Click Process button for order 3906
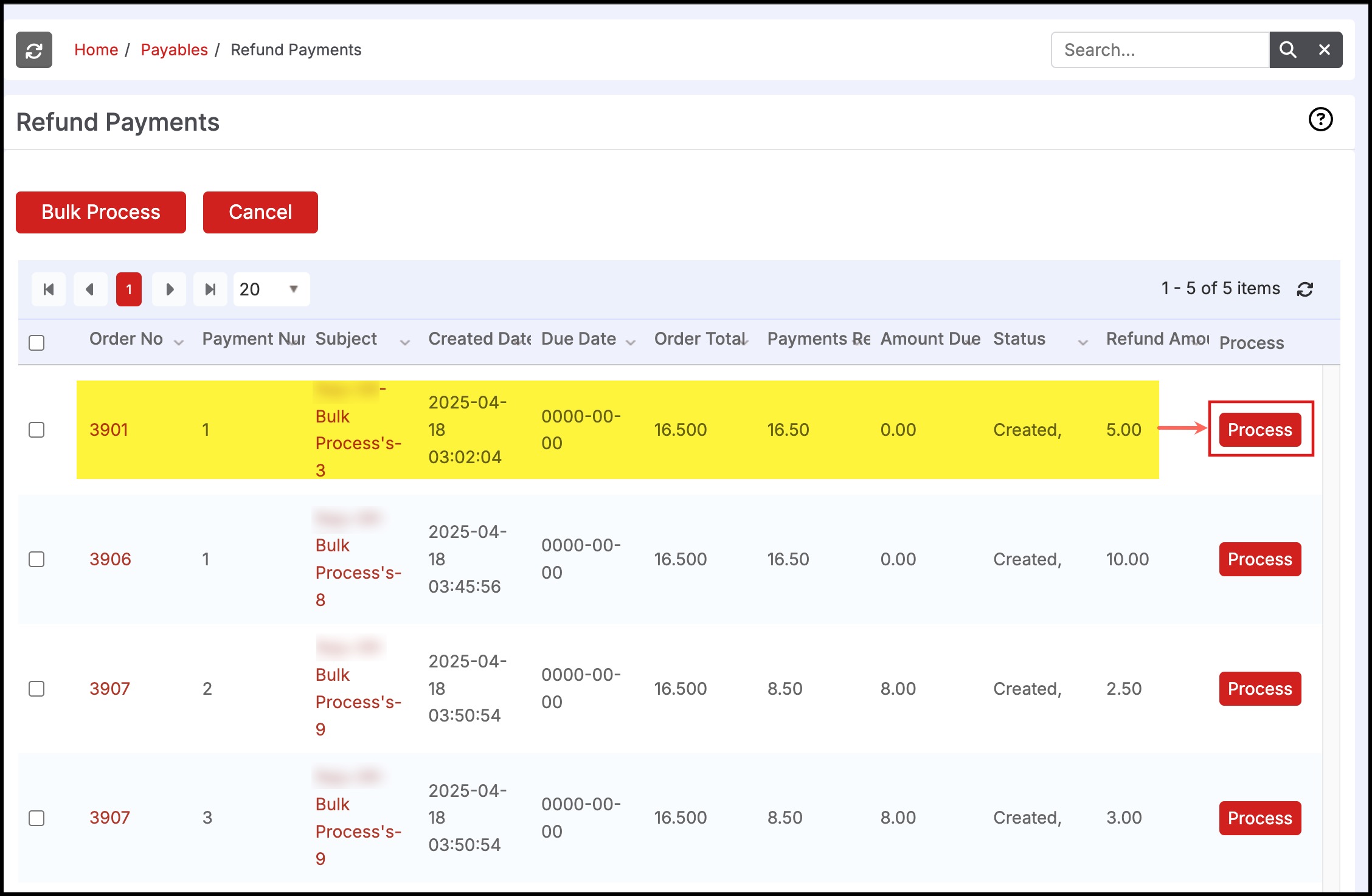Image resolution: width=1372 pixels, height=896 pixels. pyautogui.click(x=1259, y=559)
